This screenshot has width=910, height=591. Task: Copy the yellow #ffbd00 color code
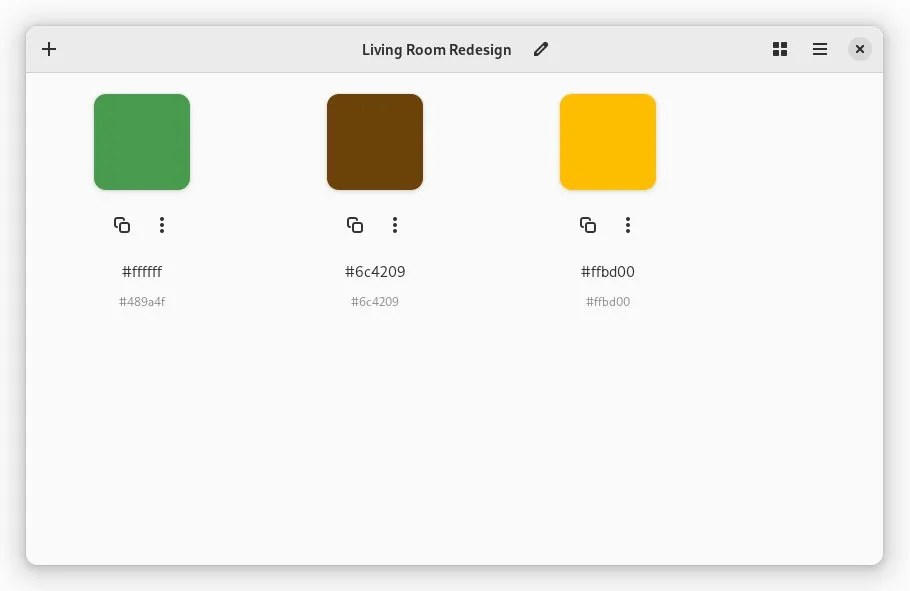588,225
